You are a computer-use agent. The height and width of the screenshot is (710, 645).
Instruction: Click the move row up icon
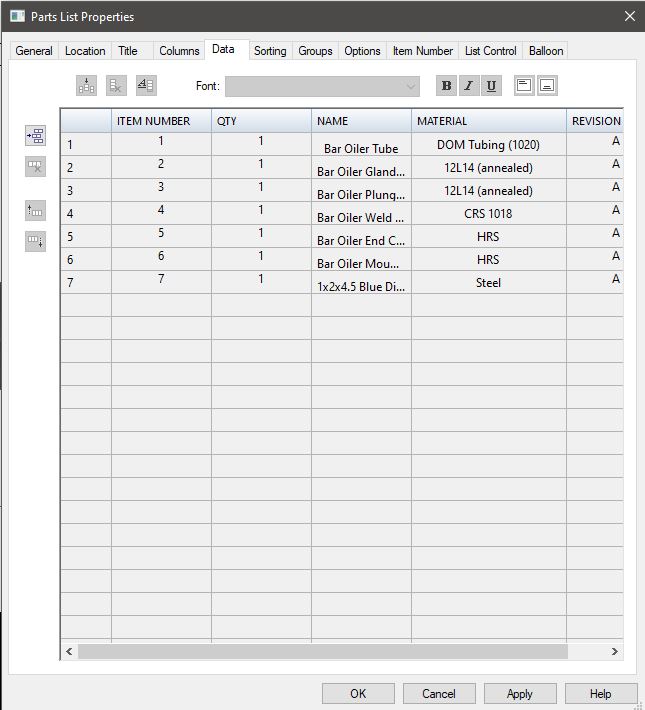[35, 210]
